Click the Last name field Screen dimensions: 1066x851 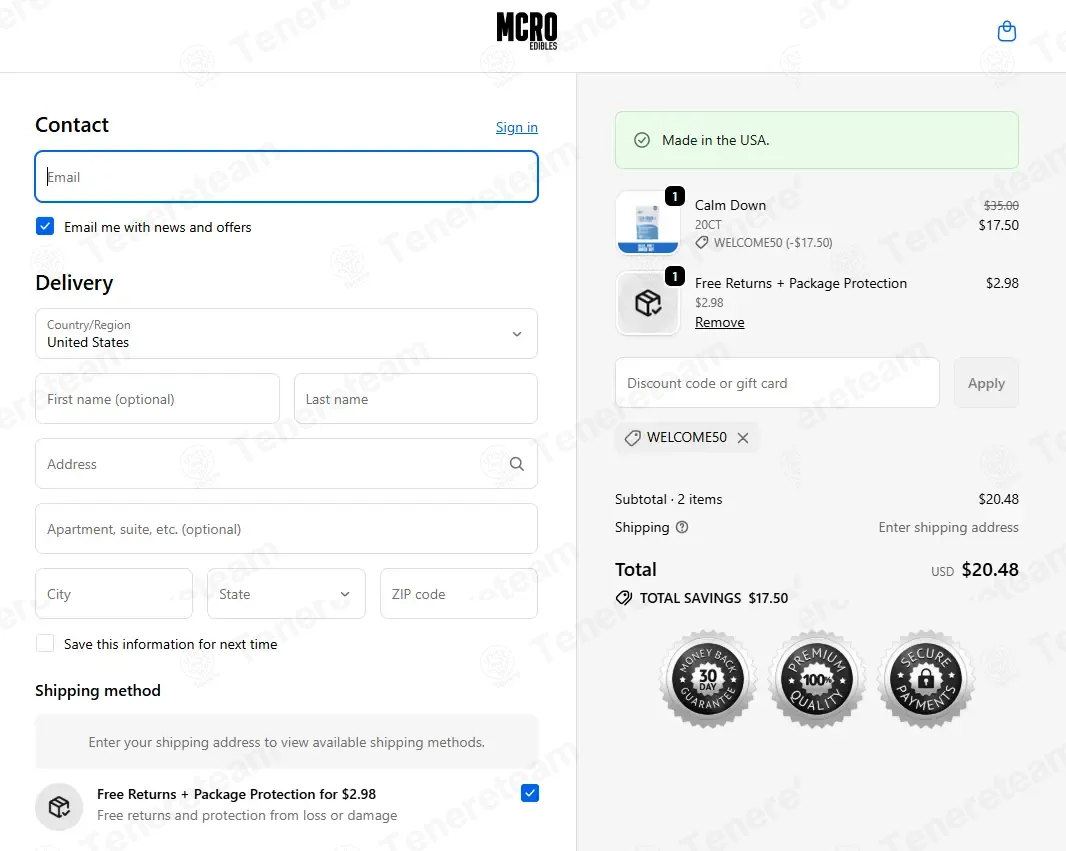point(415,399)
